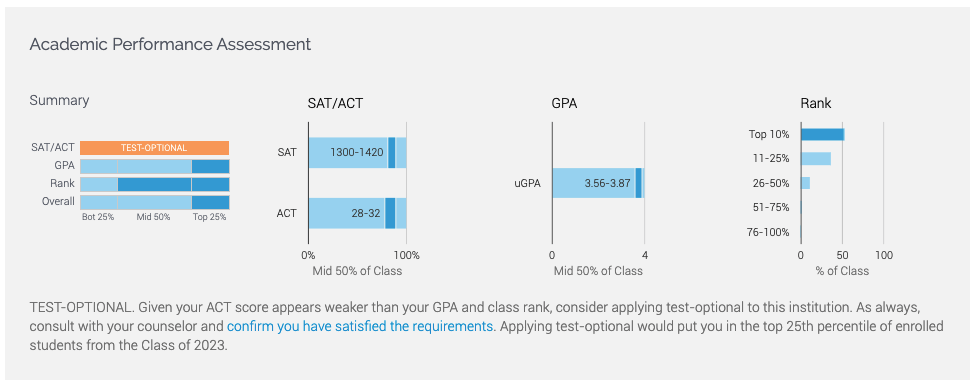Click the ACT 28-32 range bar
Viewport: 977px width, 386px height.
tap(358, 213)
